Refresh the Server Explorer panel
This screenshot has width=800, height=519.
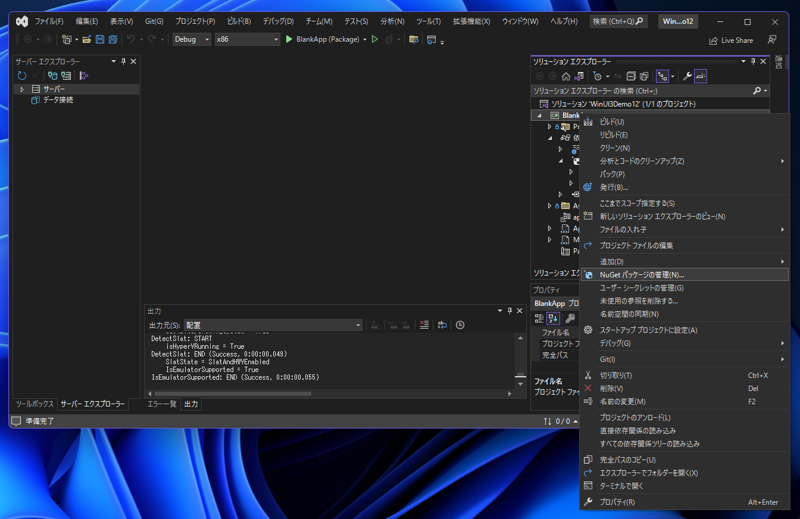pos(22,76)
